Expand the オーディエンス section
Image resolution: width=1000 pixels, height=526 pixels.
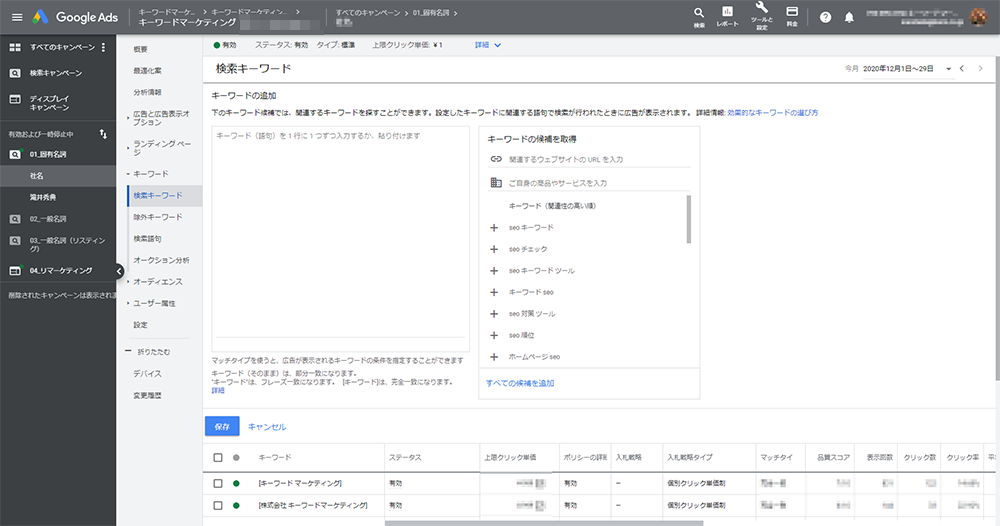coord(155,282)
